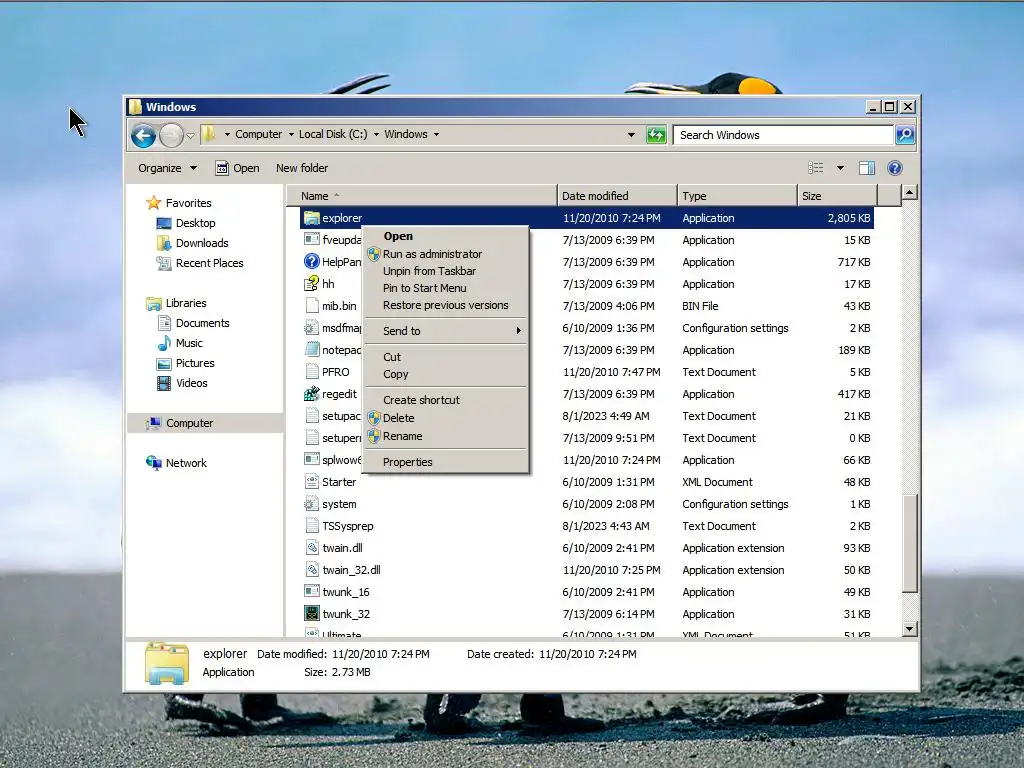Click the regedit file icon
The height and width of the screenshot is (768, 1024).
click(312, 394)
